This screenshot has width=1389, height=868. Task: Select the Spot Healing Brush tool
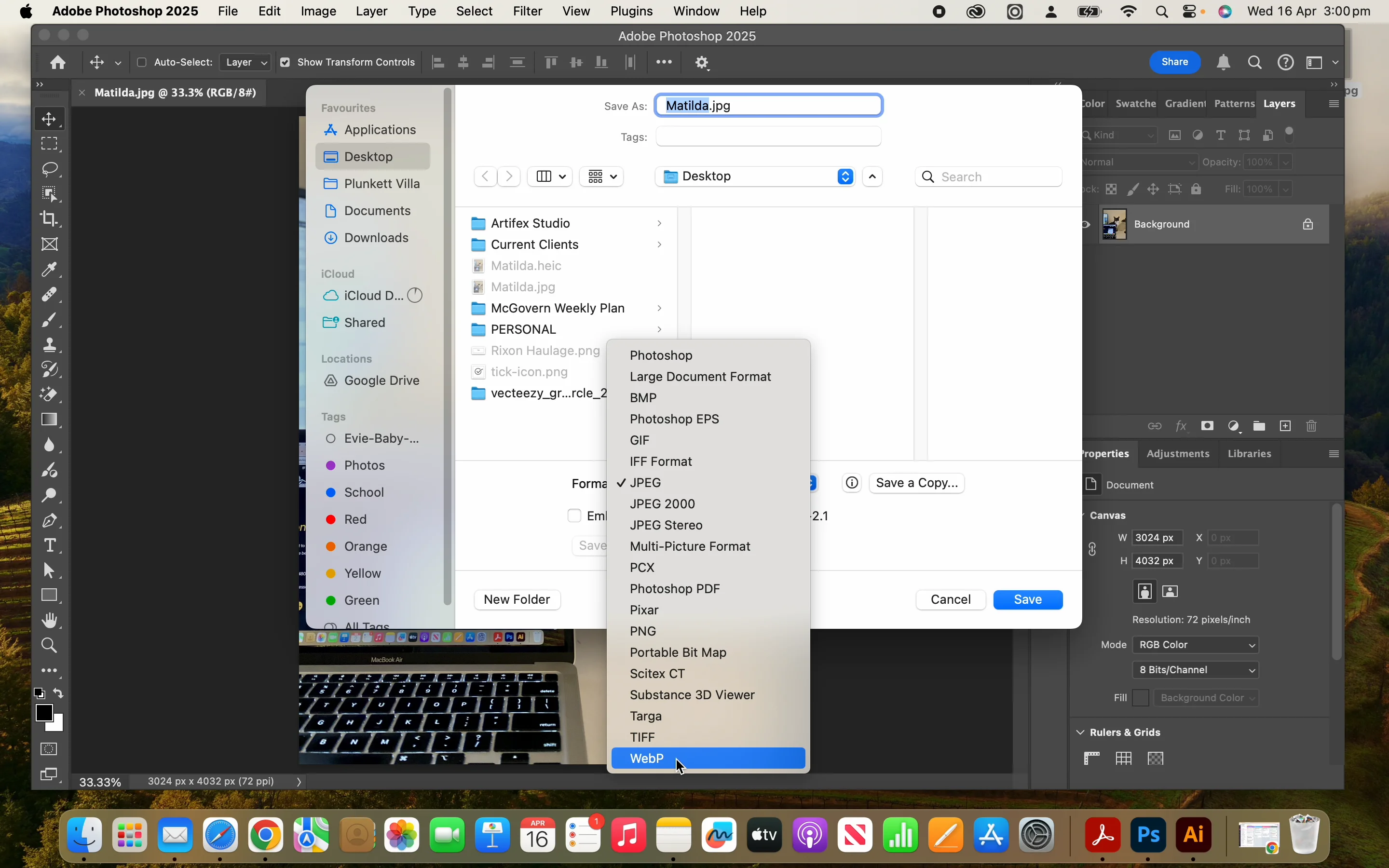click(x=49, y=295)
